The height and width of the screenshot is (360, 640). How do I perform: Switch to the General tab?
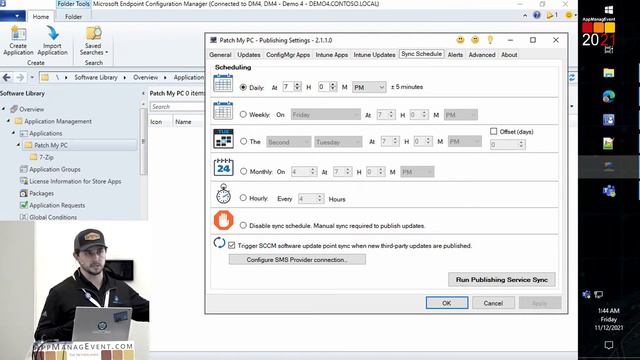tap(220, 55)
